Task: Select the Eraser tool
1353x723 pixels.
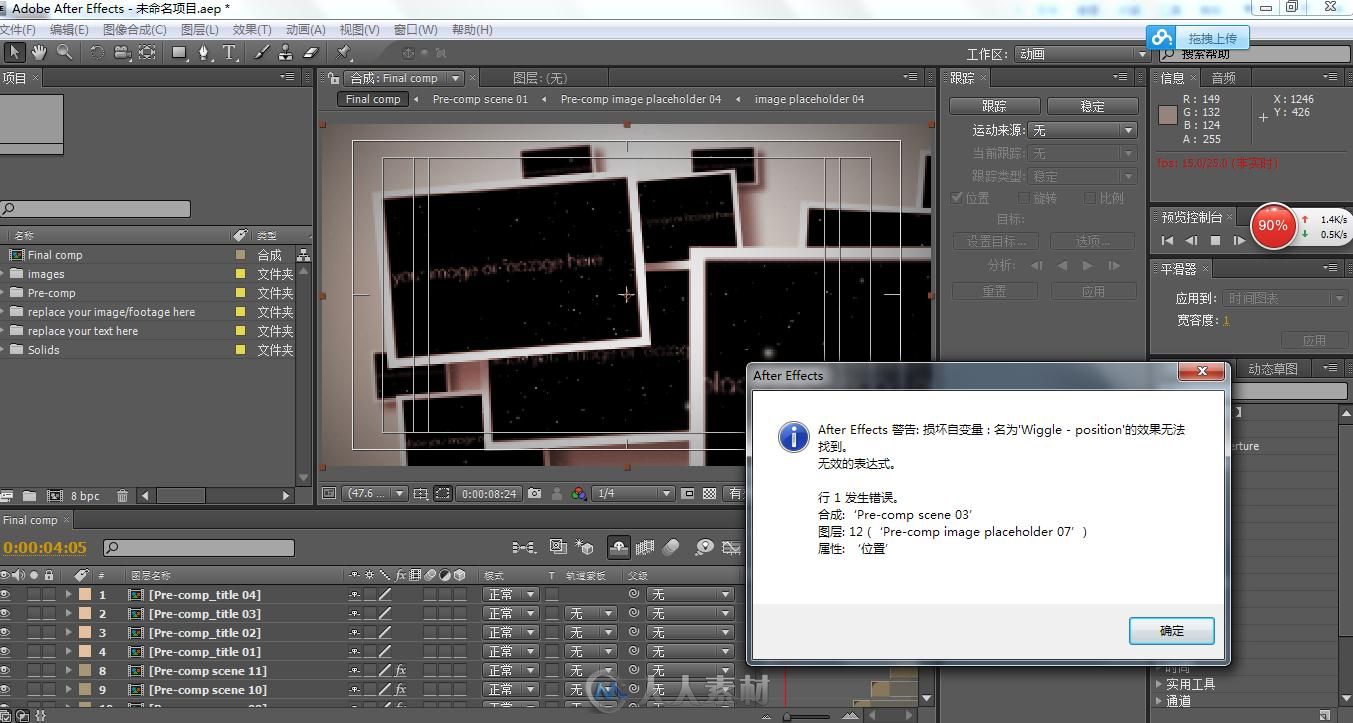Action: (x=310, y=53)
